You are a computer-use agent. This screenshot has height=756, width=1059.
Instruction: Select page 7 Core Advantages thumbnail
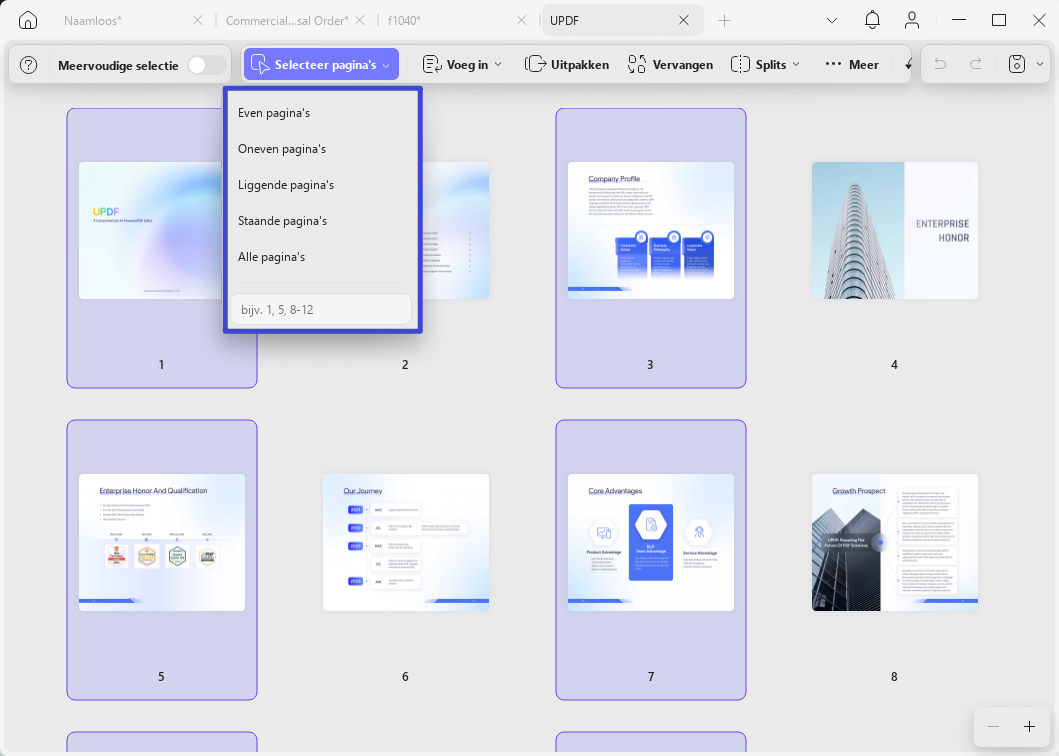[x=650, y=543]
